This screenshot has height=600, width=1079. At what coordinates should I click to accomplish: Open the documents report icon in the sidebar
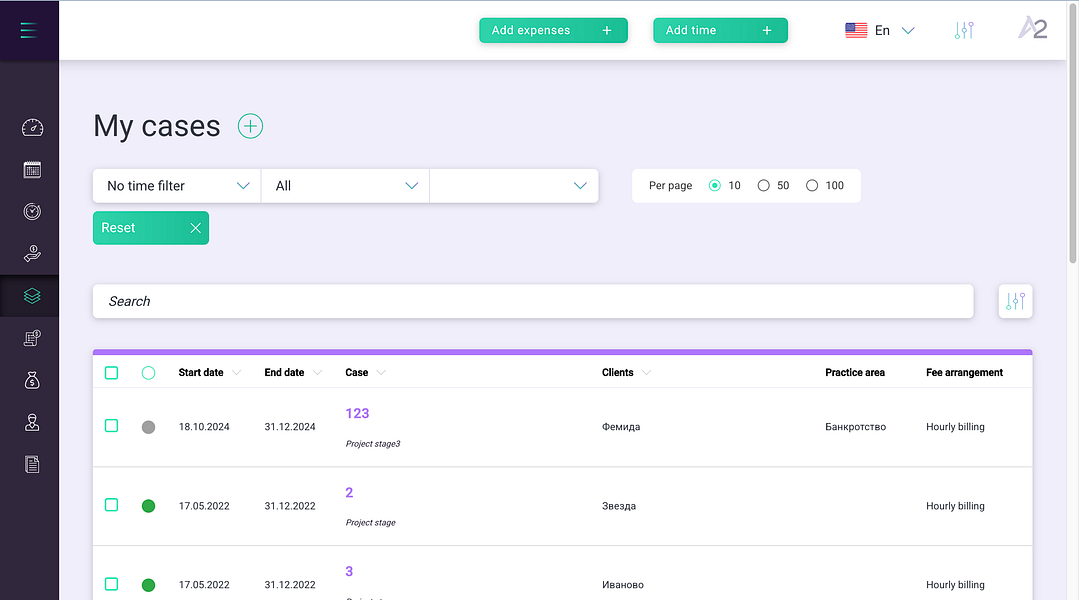32,464
